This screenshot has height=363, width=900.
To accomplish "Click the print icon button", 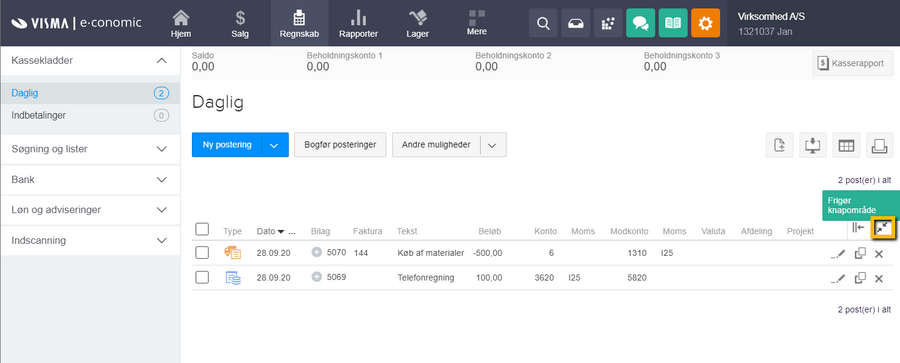I will coord(879,145).
